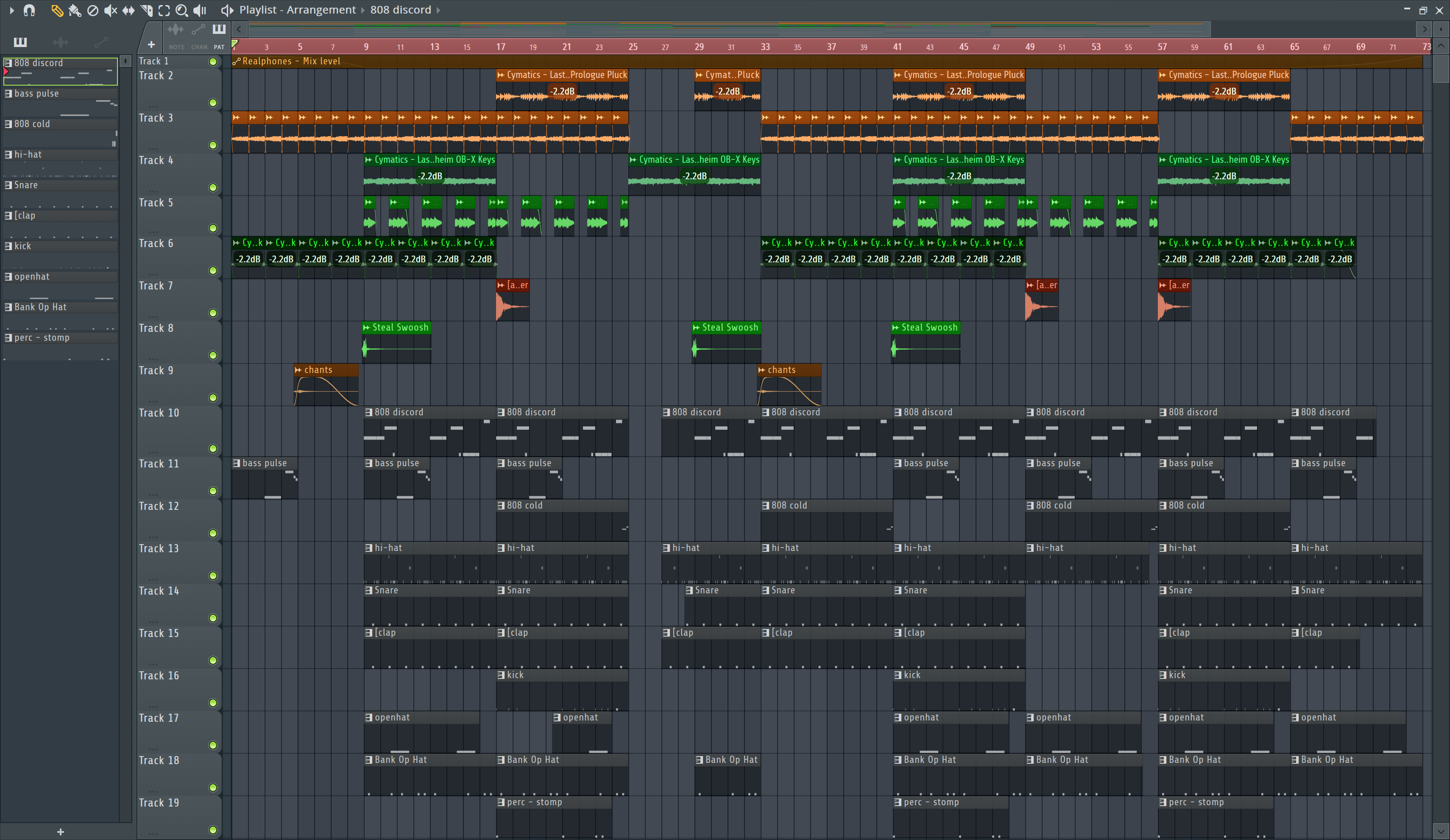
Task: Toggle Track 8 mute LED
Action: [x=213, y=355]
